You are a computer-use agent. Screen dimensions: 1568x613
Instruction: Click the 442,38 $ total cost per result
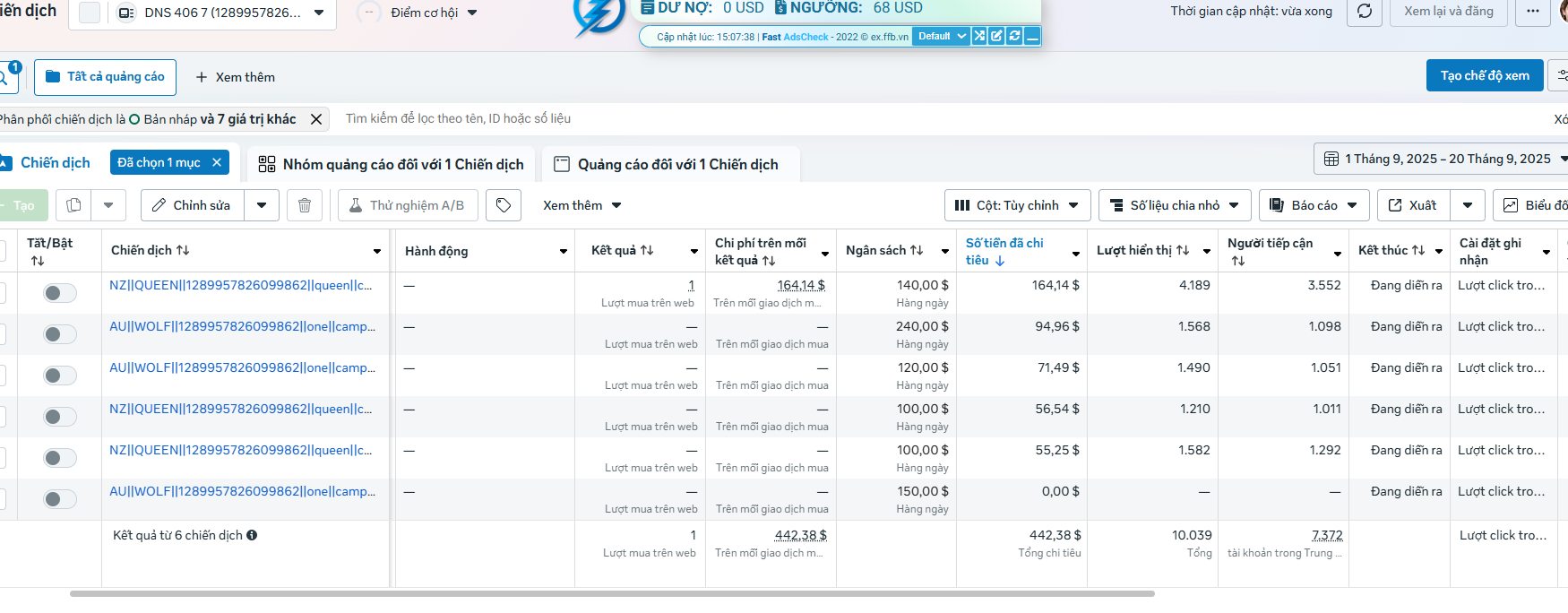tap(800, 535)
